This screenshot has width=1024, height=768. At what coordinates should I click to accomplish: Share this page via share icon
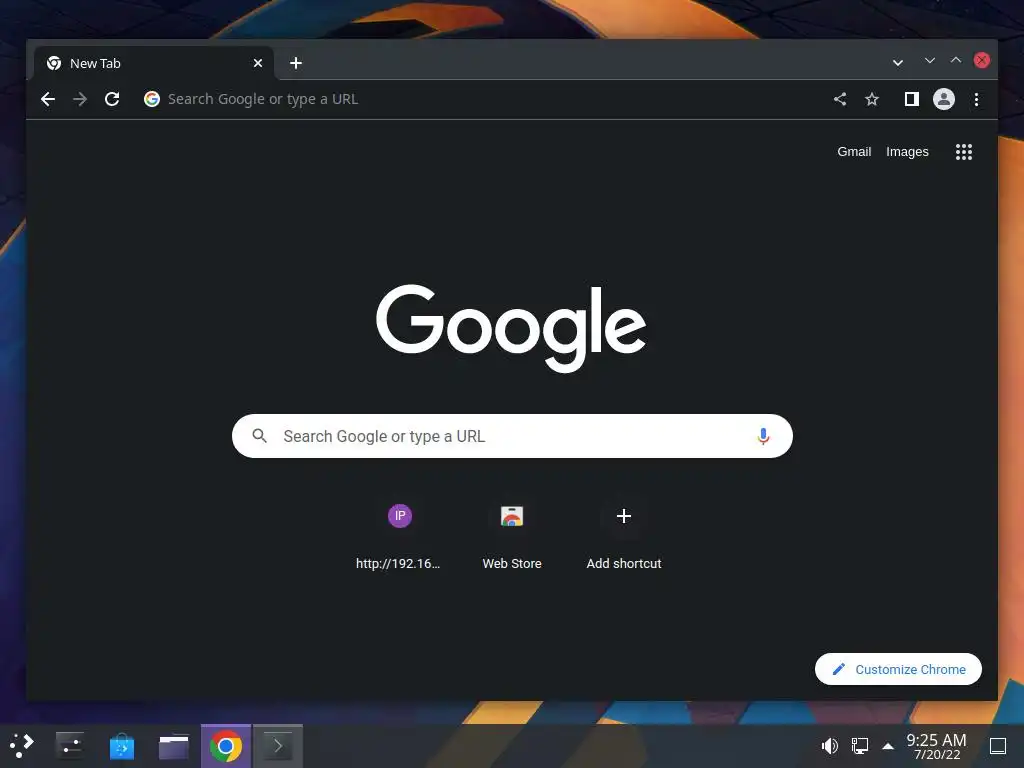(840, 99)
